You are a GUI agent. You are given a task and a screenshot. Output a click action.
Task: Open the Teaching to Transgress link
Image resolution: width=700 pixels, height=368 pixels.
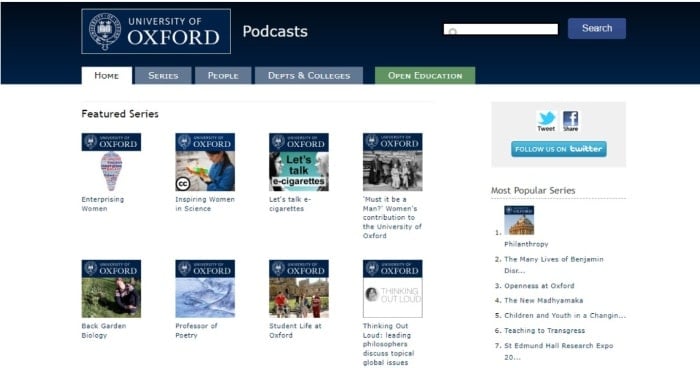544,330
